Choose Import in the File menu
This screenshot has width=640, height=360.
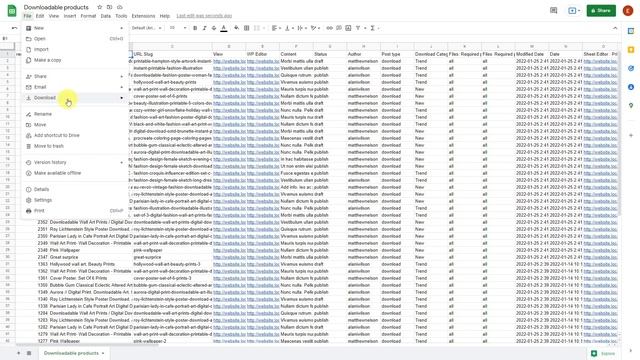pos(74,49)
